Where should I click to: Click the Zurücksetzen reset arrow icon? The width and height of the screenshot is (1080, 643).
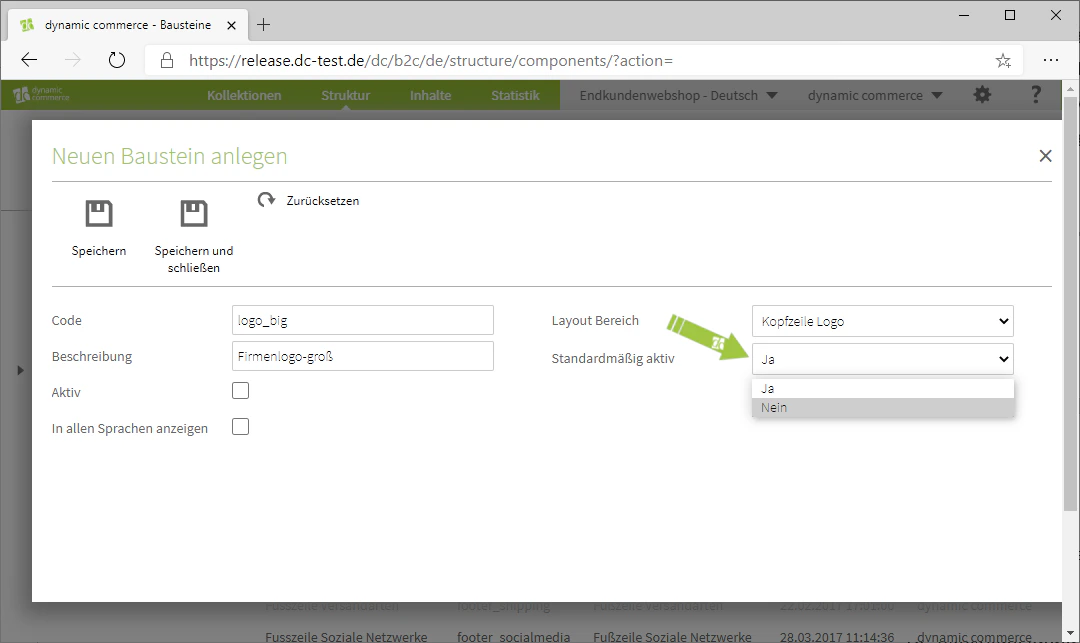click(266, 200)
